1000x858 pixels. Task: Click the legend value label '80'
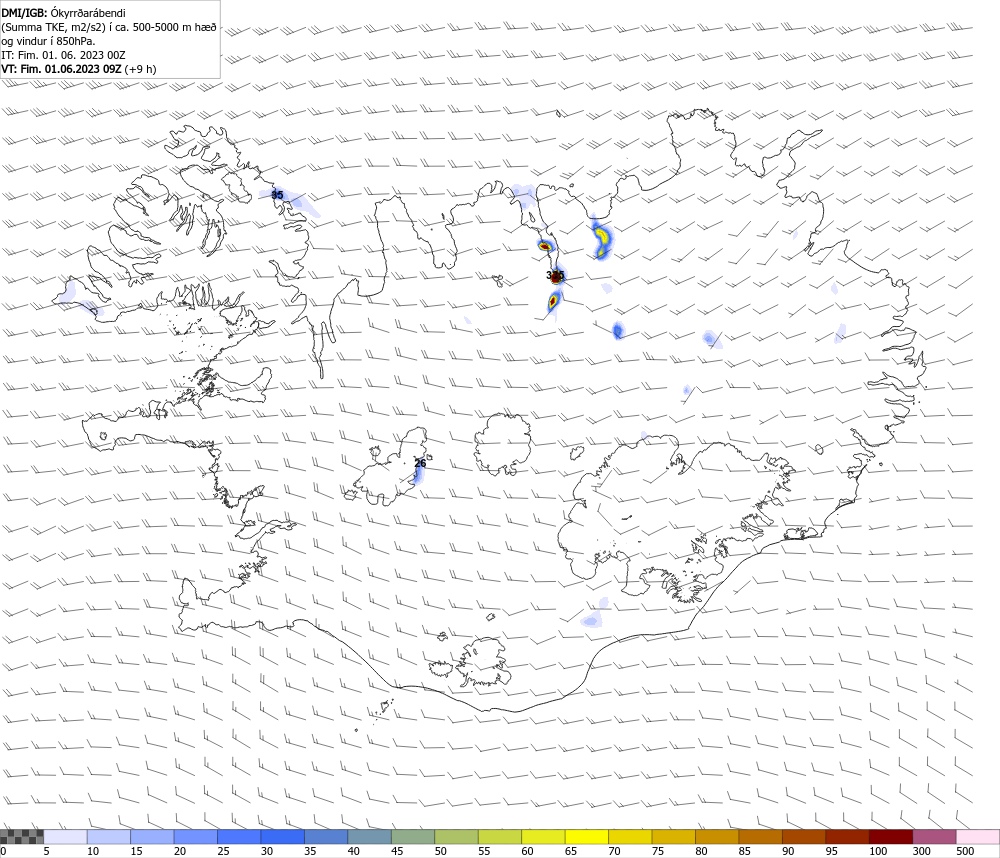[x=701, y=851]
